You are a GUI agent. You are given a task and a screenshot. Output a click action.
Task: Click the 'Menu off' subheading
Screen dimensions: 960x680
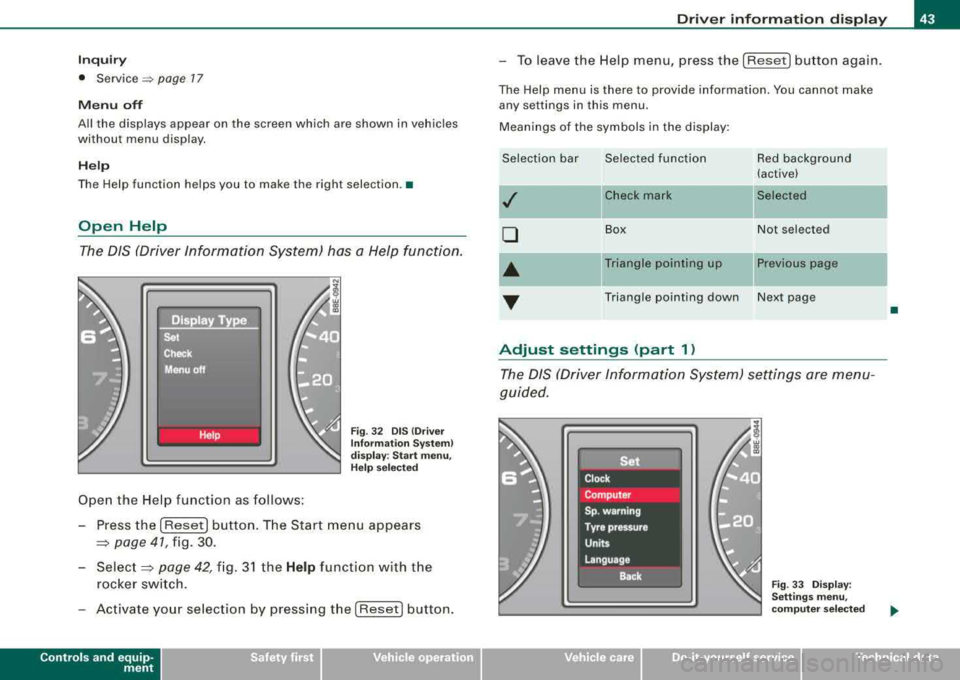110,105
